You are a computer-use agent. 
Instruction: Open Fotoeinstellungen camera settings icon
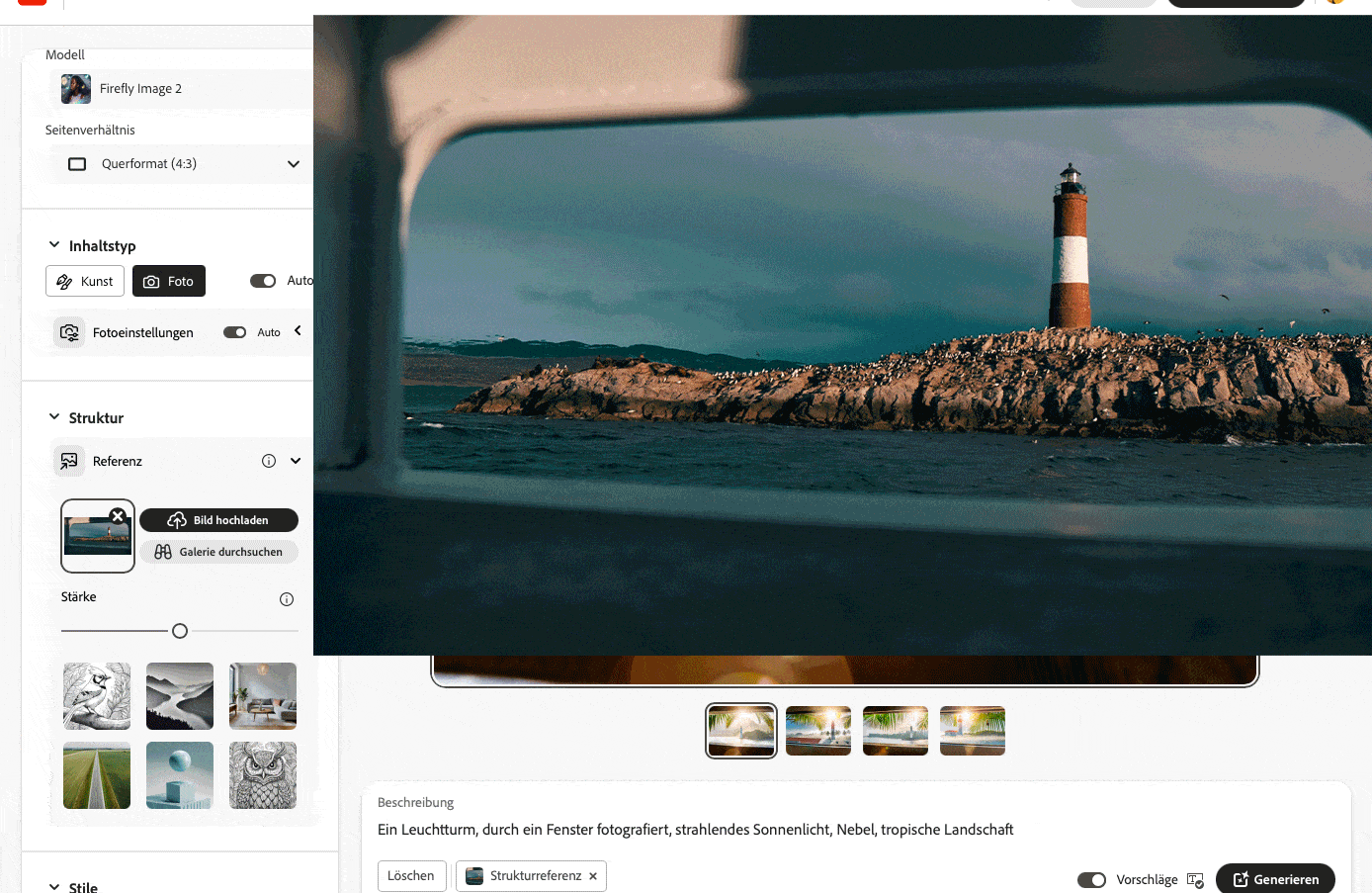click(x=69, y=332)
